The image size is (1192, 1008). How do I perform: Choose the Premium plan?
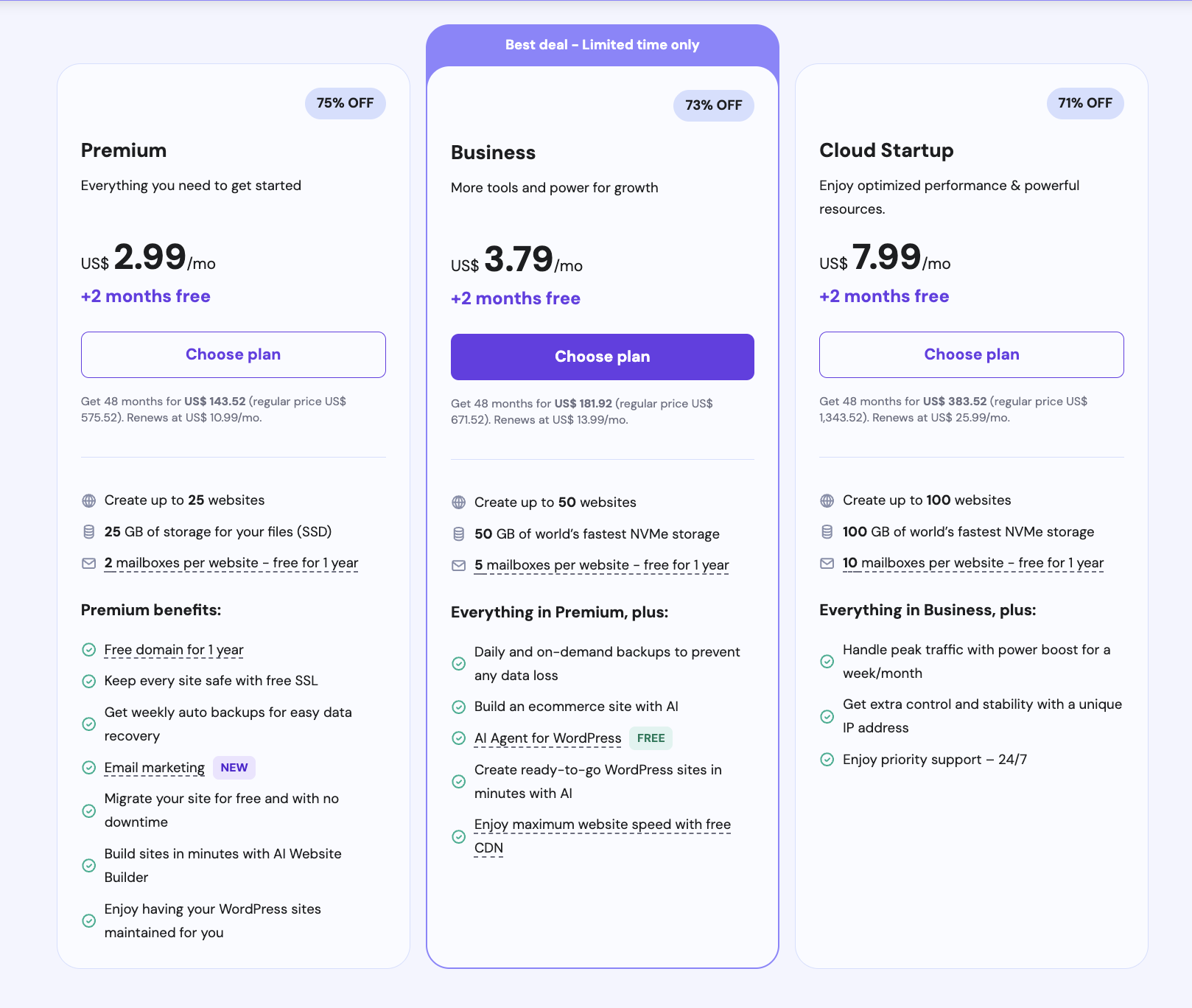[233, 354]
